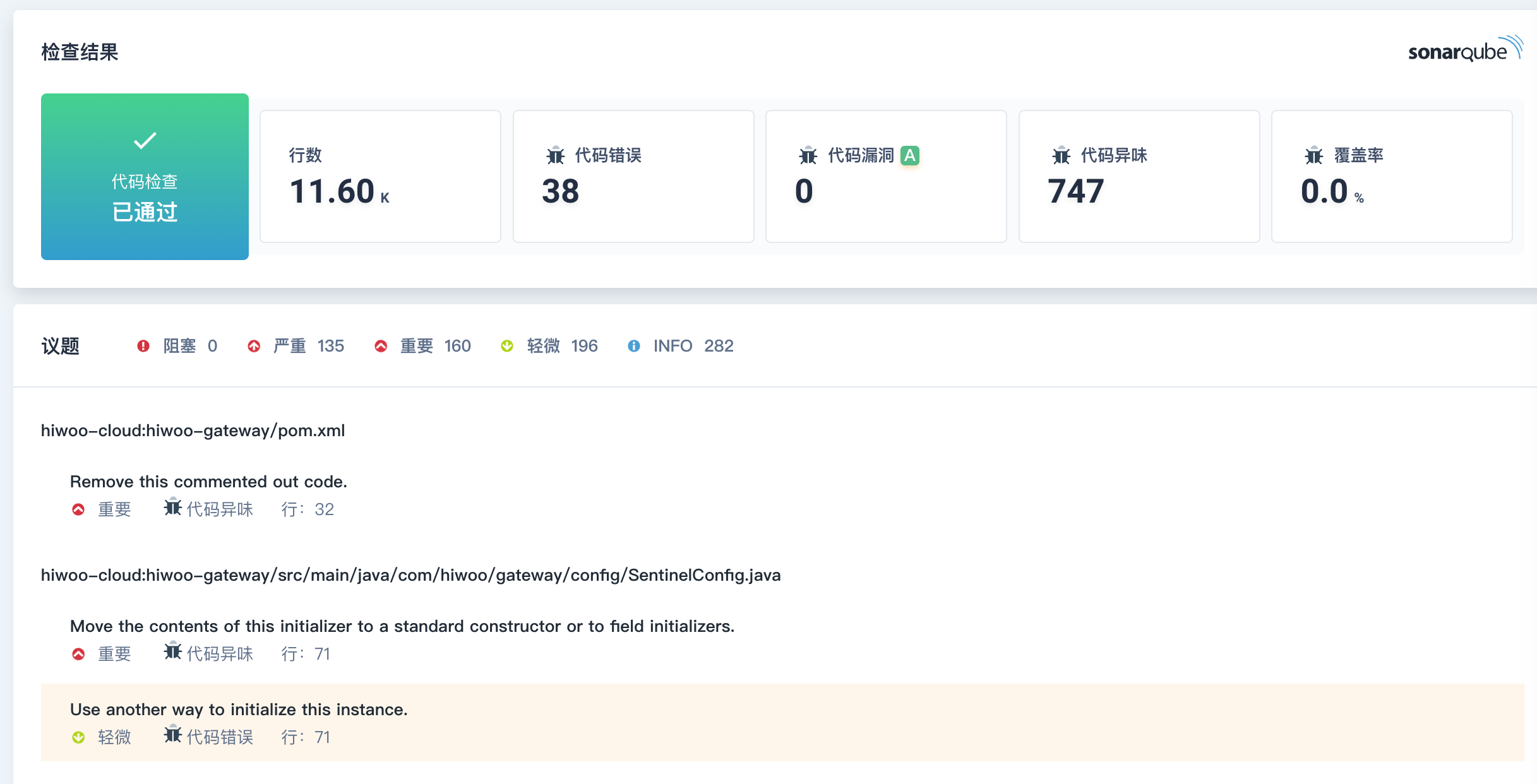Click the SonarQube logo
Image resolution: width=1537 pixels, height=784 pixels.
[x=1464, y=50]
